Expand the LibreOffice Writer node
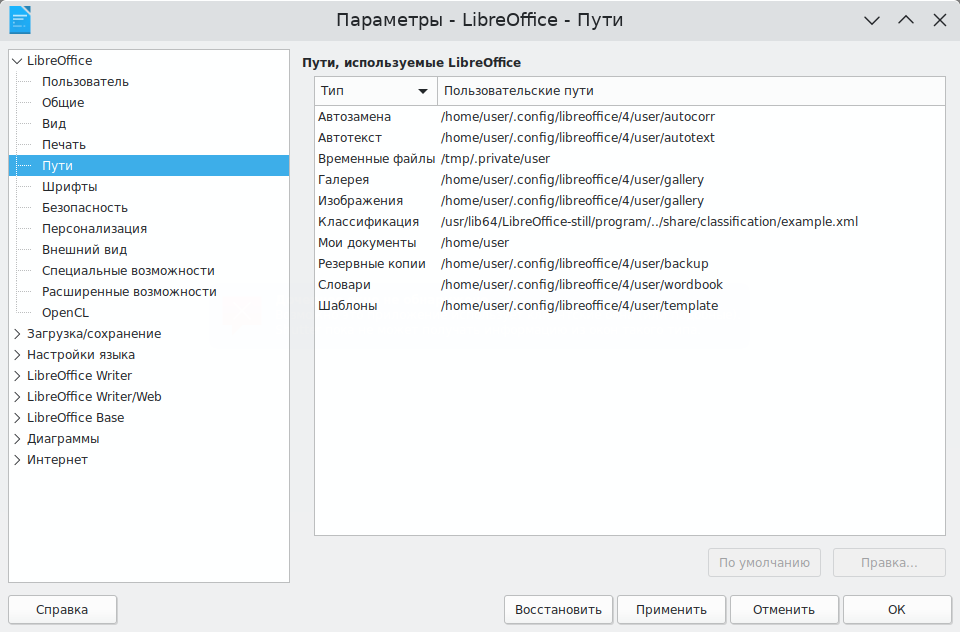The width and height of the screenshot is (960, 632). [17, 375]
